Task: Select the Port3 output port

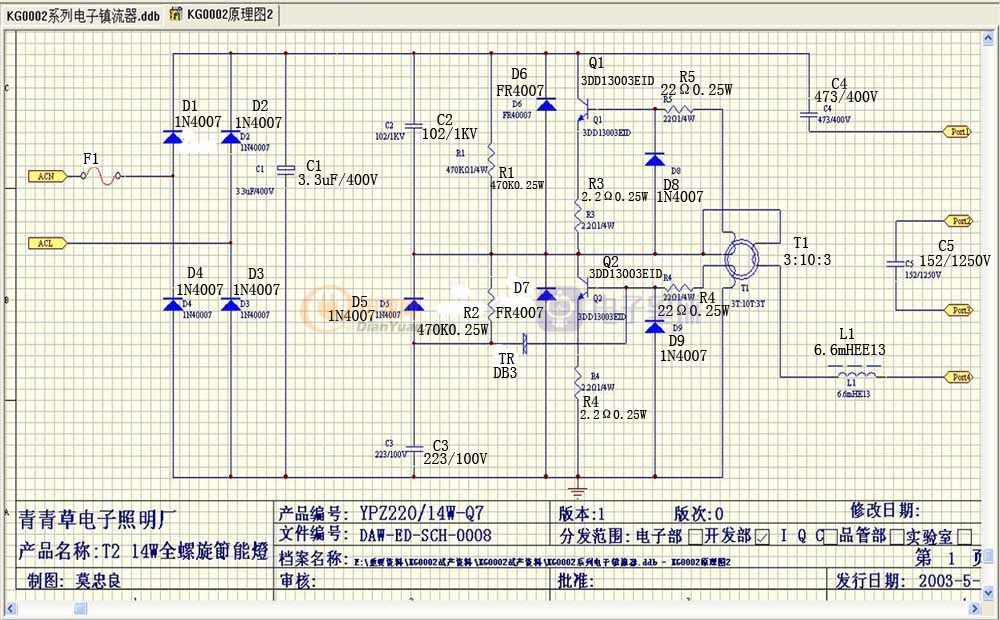Action: coord(959,310)
